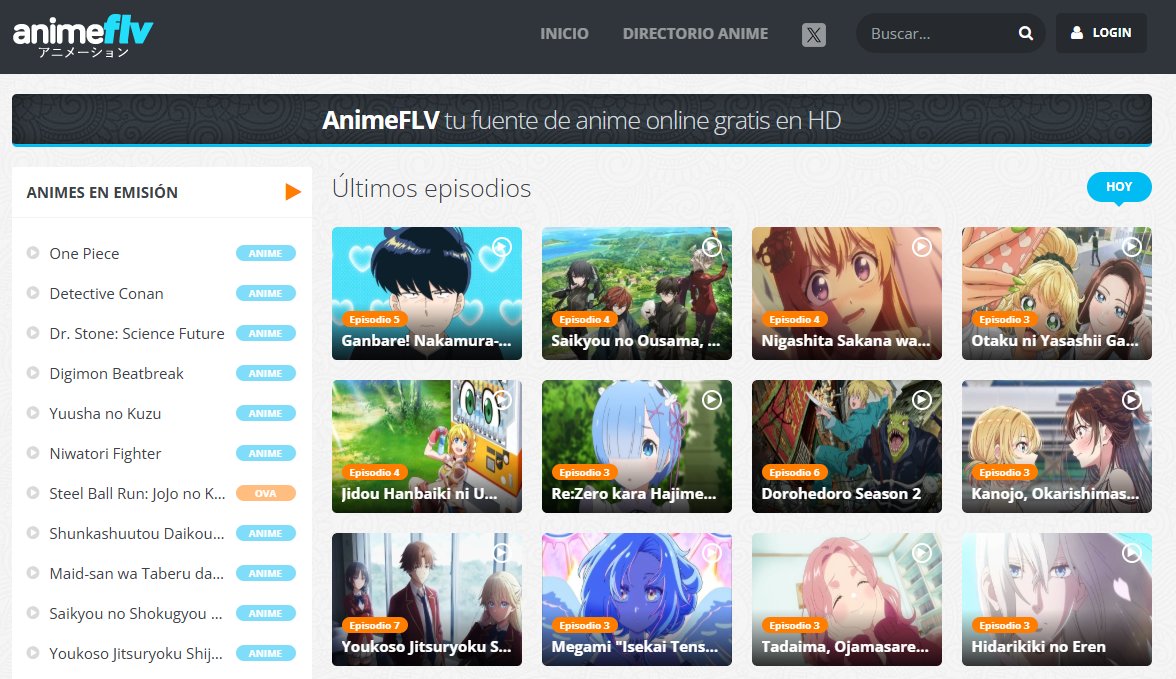The height and width of the screenshot is (679, 1176).
Task: Open the X (Twitter) social icon
Action: pos(814,35)
